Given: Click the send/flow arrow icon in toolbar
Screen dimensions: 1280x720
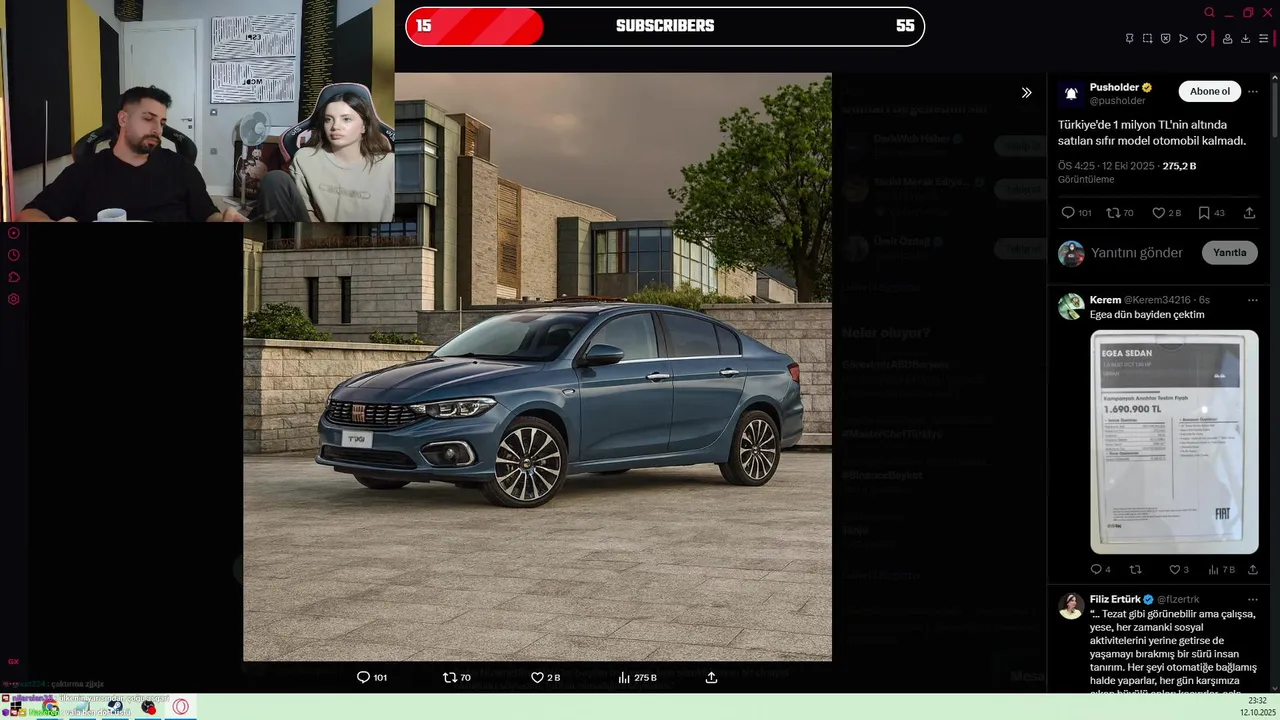Looking at the screenshot, I should tap(1183, 39).
